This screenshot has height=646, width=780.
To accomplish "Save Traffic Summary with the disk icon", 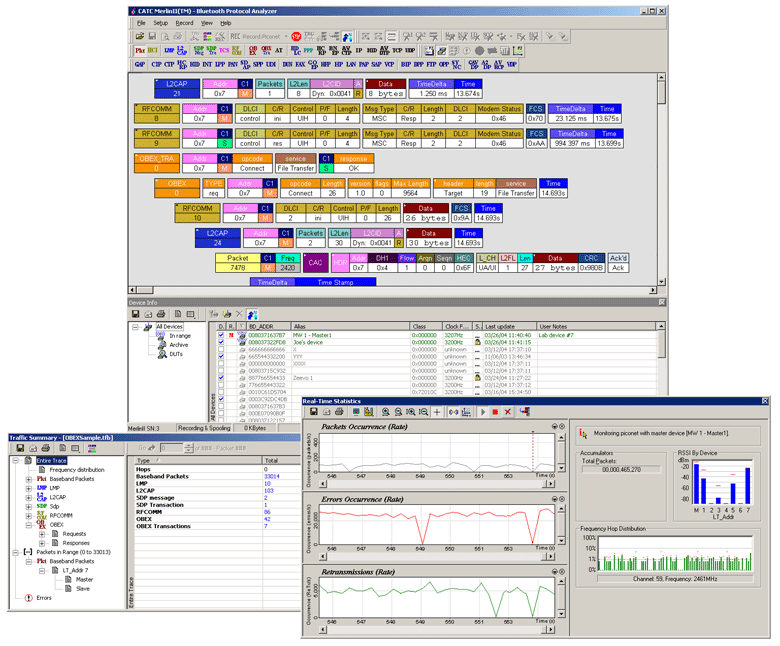I will (x=20, y=449).
